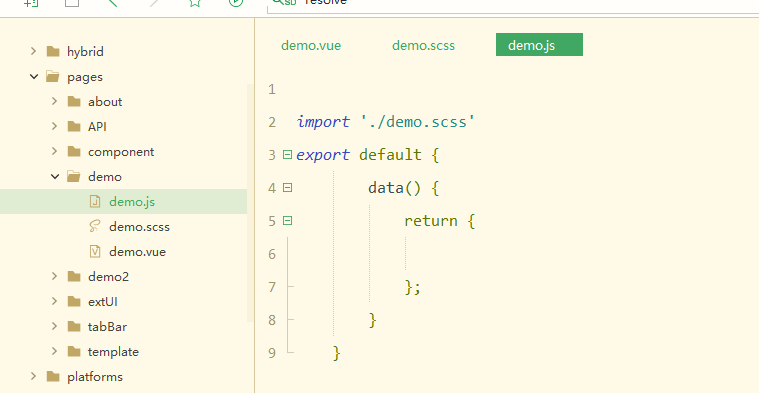Select the API folder label
Image resolution: width=759 pixels, height=393 pixels.
coord(97,126)
